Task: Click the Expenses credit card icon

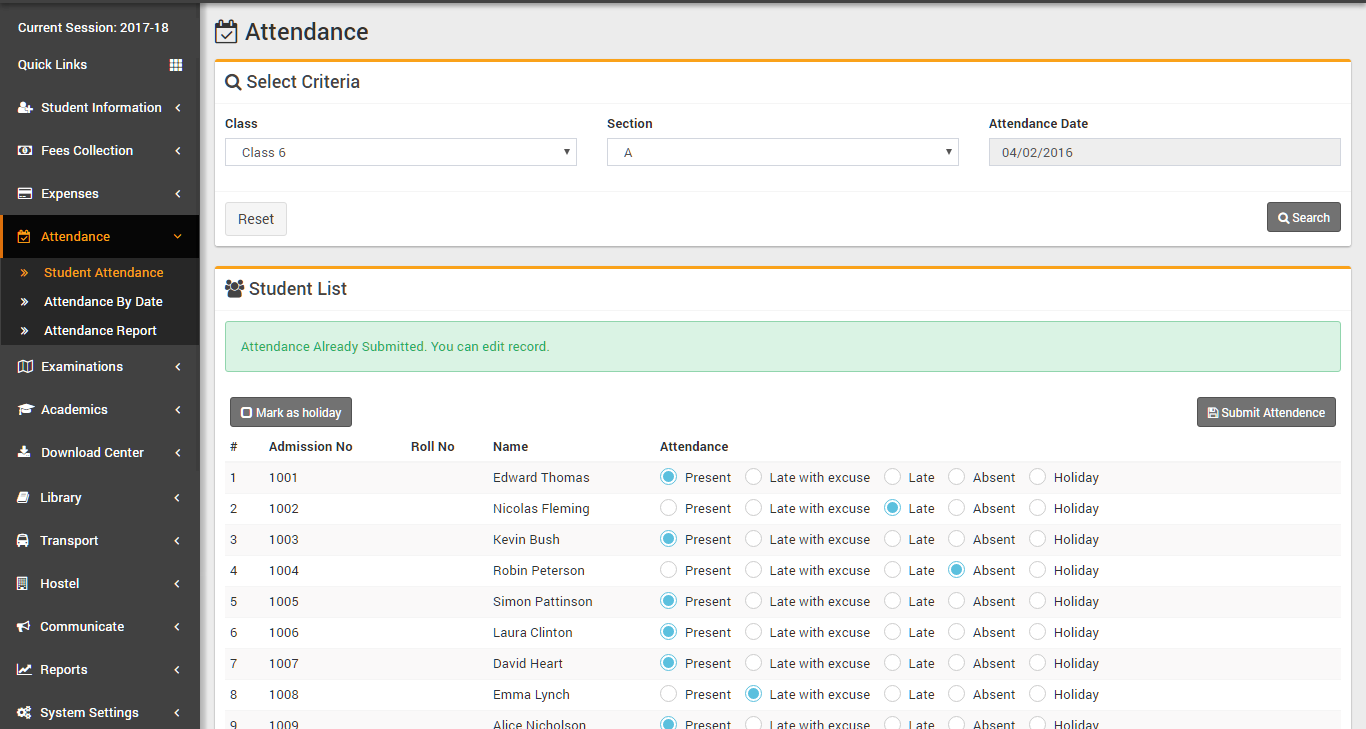Action: pyautogui.click(x=25, y=194)
